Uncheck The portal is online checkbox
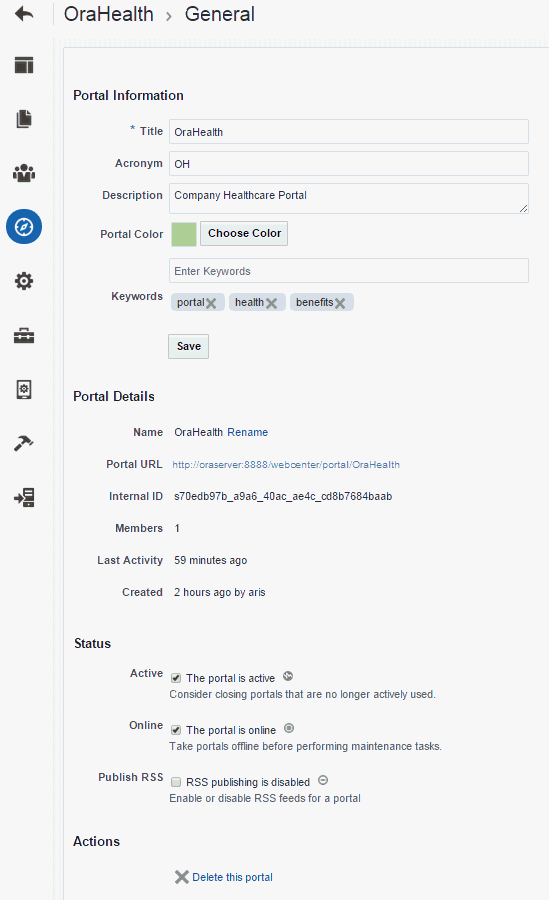The image size is (549, 900). point(176,730)
